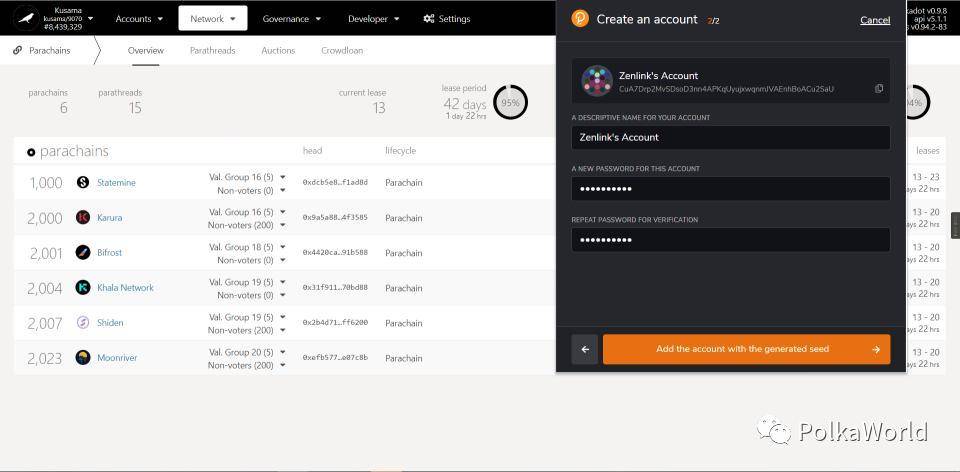Switch to the Auctions tab
This screenshot has width=960, height=472.
click(x=278, y=50)
